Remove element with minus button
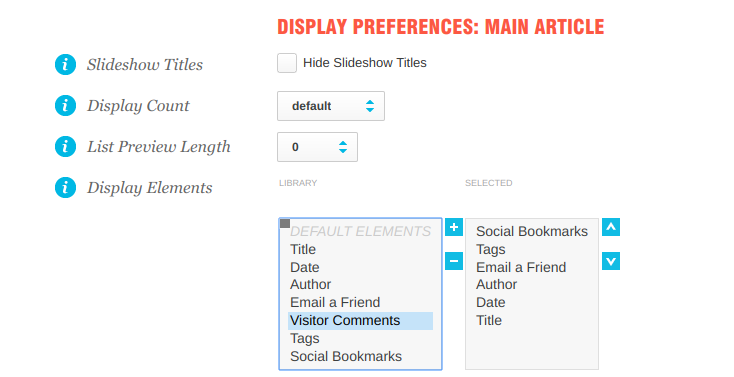 [454, 261]
